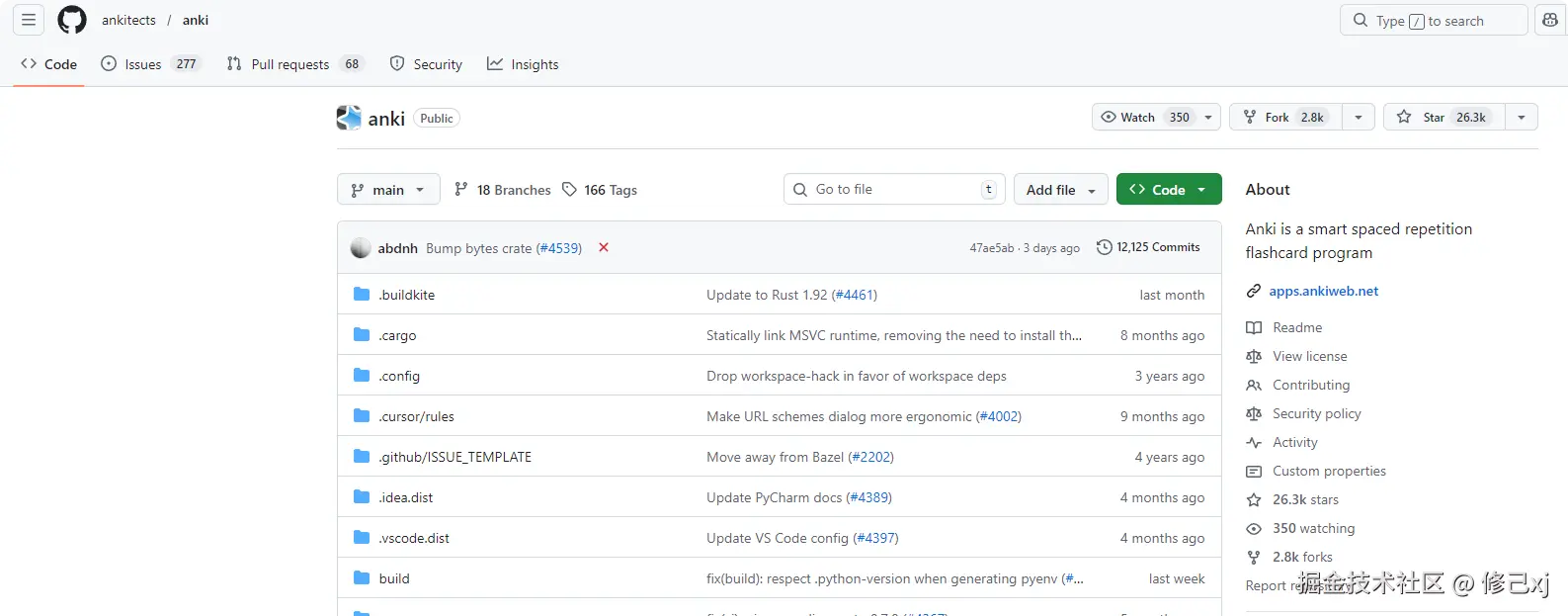Image resolution: width=1568 pixels, height=616 pixels.
Task: Click the abdnh author avatar
Action: pyautogui.click(x=361, y=248)
